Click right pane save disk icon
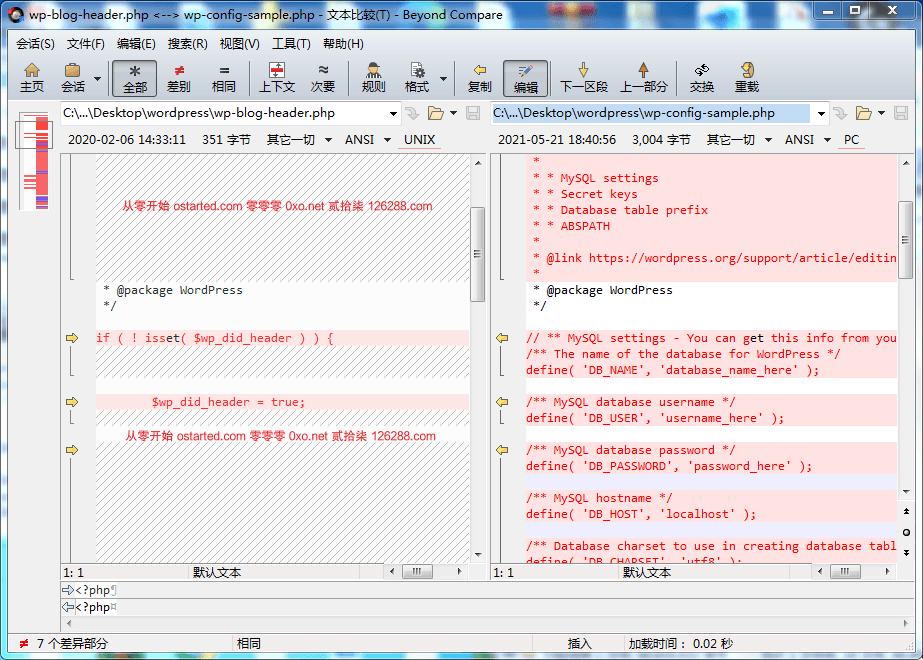The image size is (923, 660). [901, 113]
